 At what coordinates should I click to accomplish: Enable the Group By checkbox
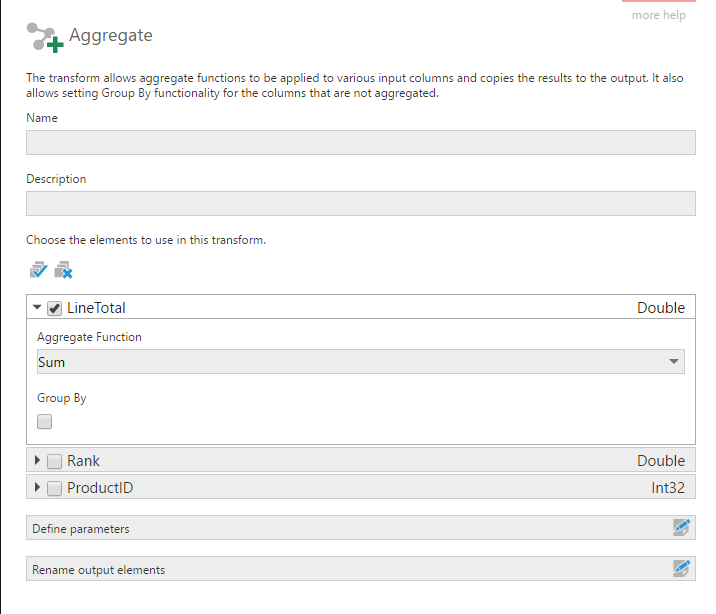(45, 422)
